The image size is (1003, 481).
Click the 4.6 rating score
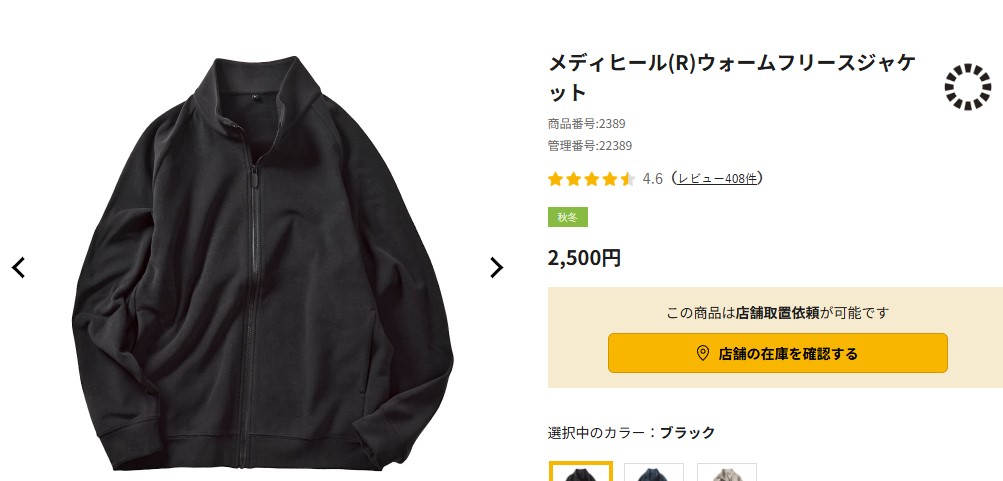click(652, 179)
